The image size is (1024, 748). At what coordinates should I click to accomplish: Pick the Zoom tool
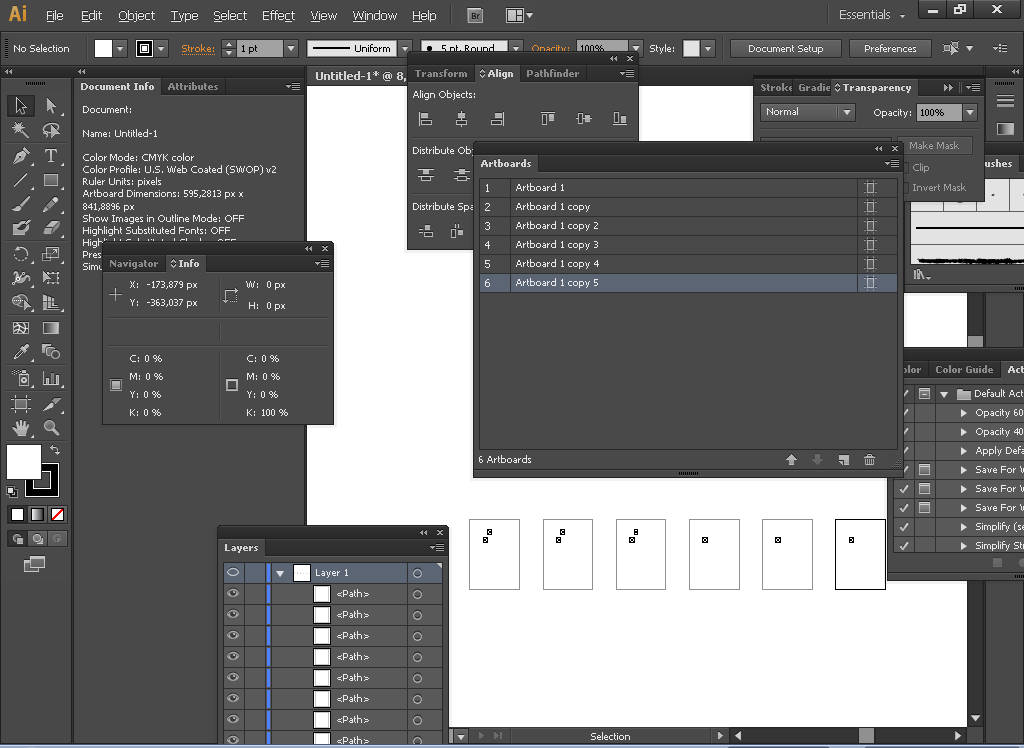point(51,428)
